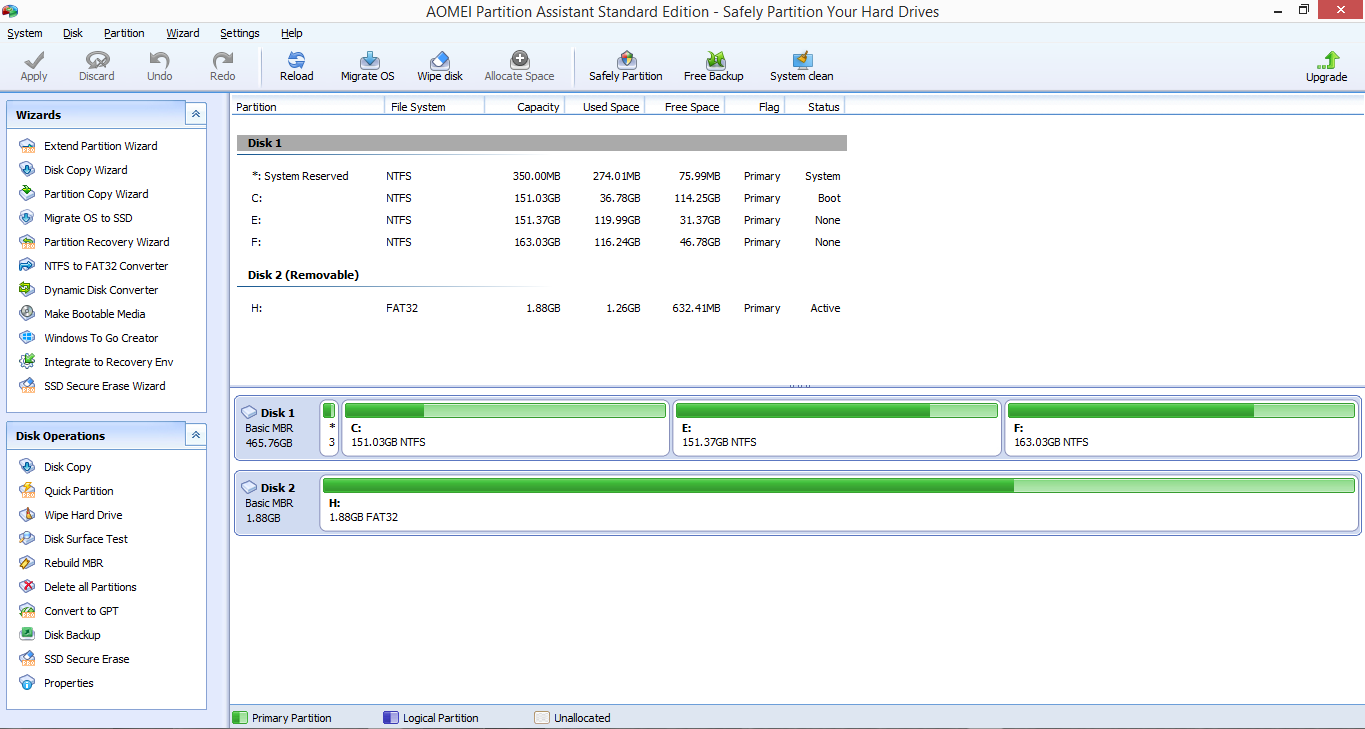
Task: Click Delete all Partitions
Action: pos(77,587)
